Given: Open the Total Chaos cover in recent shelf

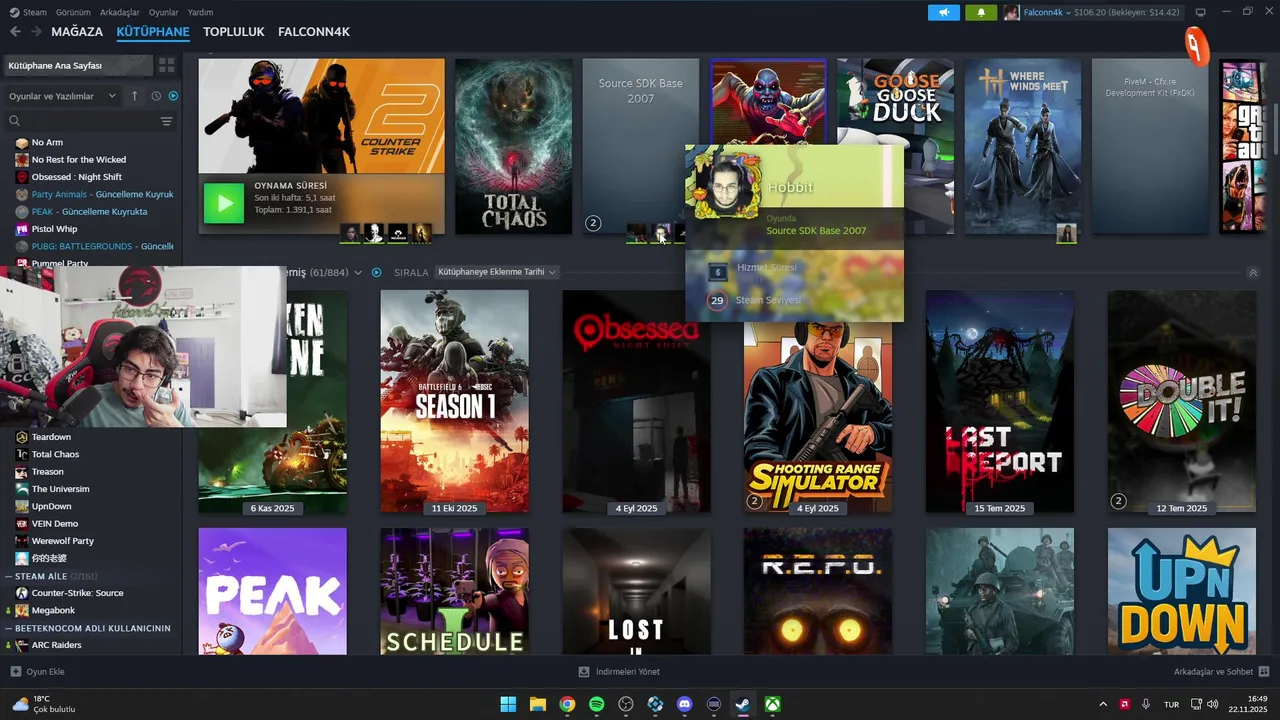Looking at the screenshot, I should pyautogui.click(x=514, y=146).
